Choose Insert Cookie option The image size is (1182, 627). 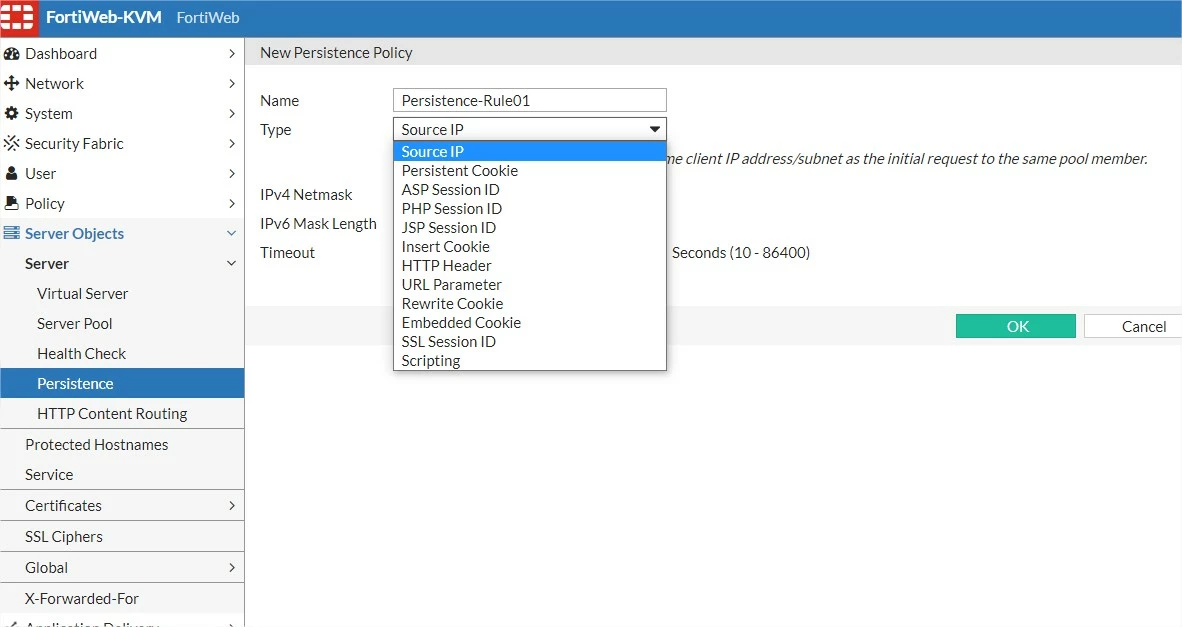(529, 246)
